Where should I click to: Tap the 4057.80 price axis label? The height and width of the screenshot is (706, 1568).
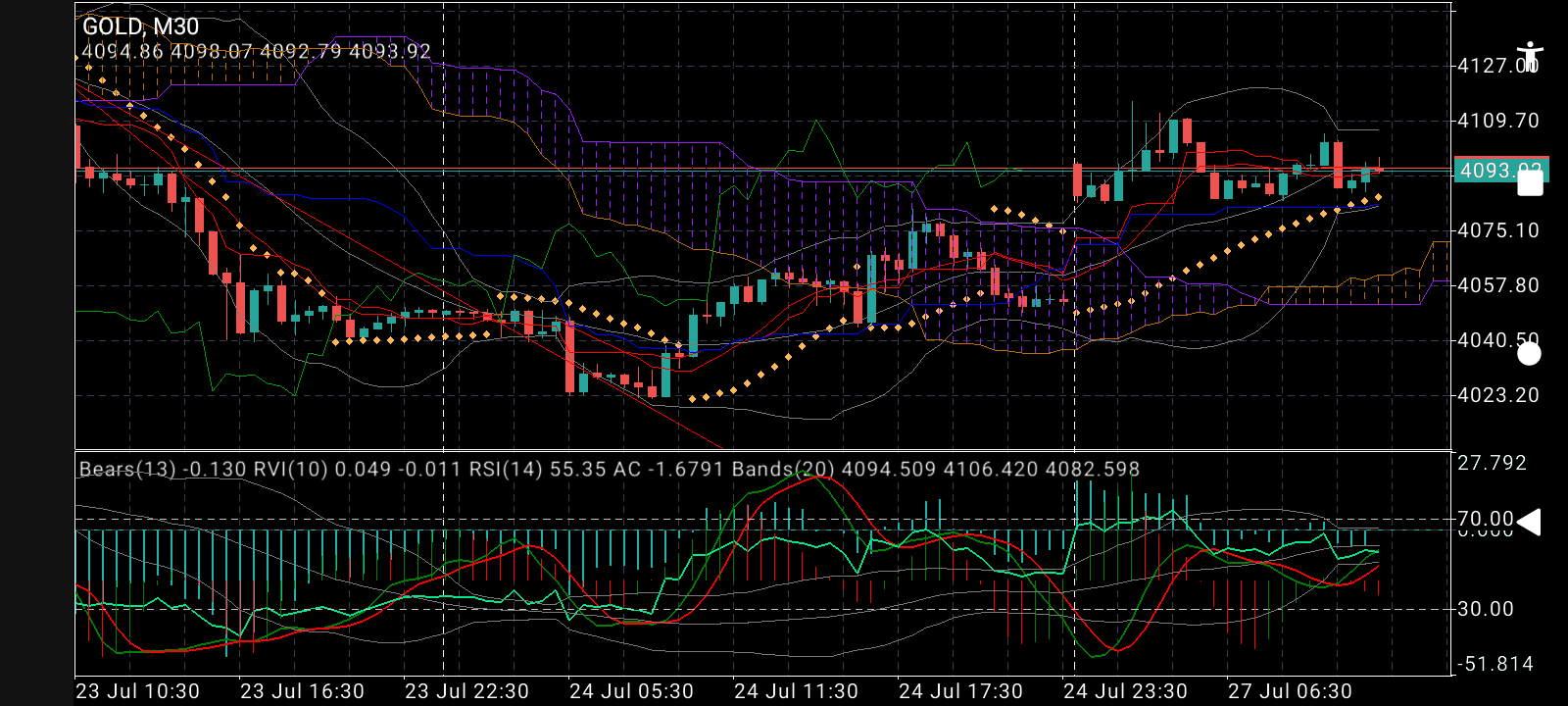pos(1498,285)
